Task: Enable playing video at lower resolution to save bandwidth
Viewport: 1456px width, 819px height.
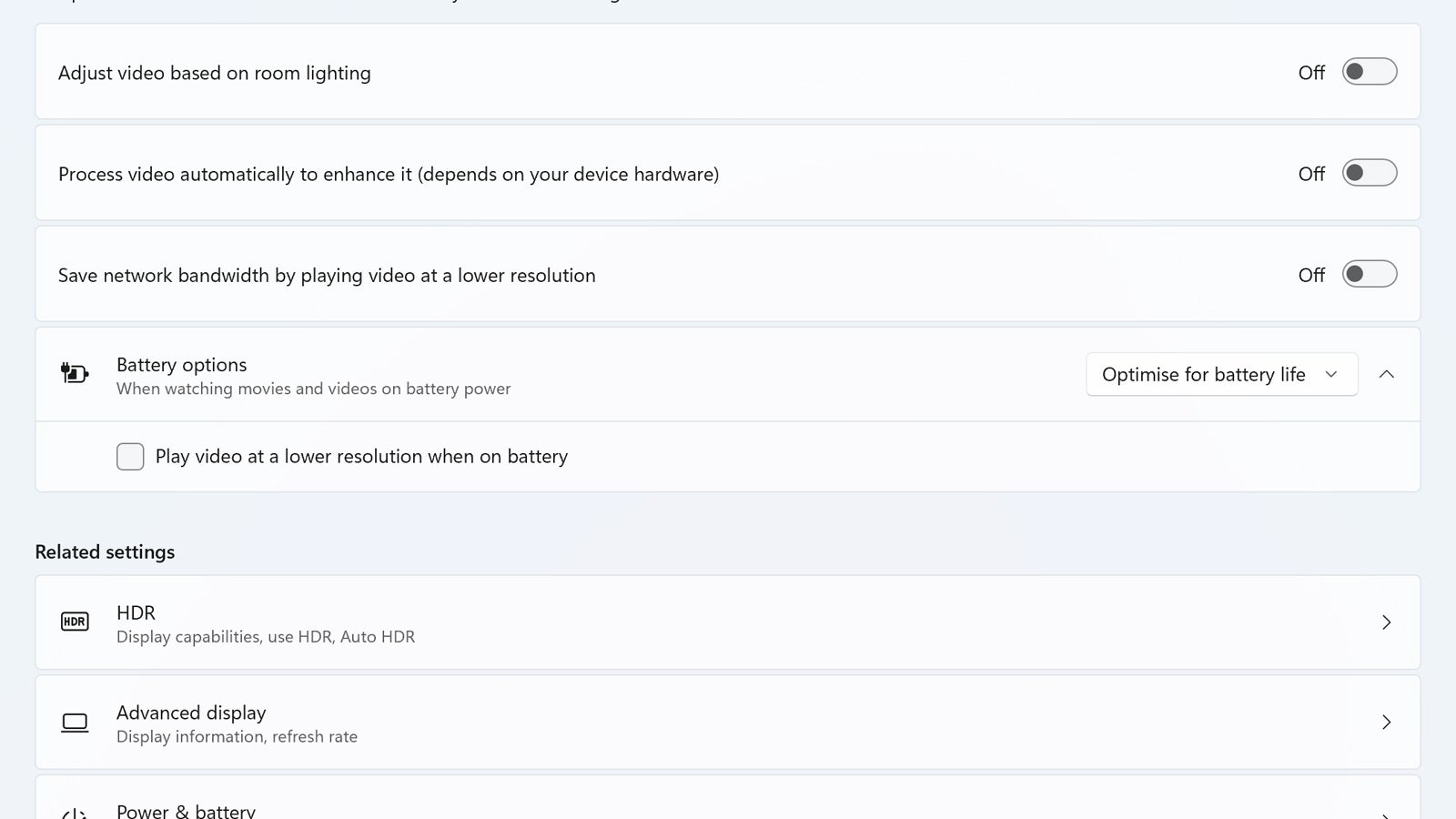Action: coord(1369,273)
